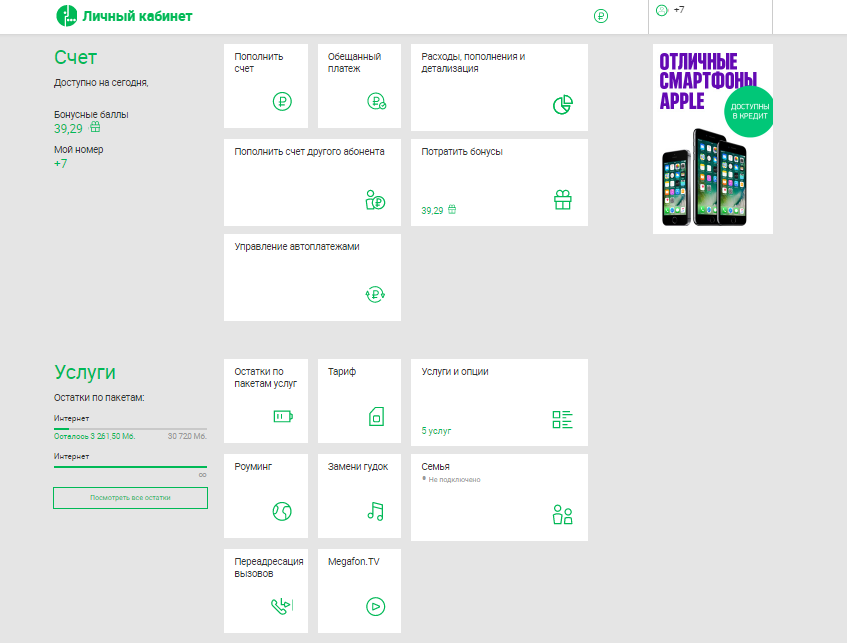Open Переадресация вызовов phone icon
The height and width of the screenshot is (643, 847).
pos(282,606)
